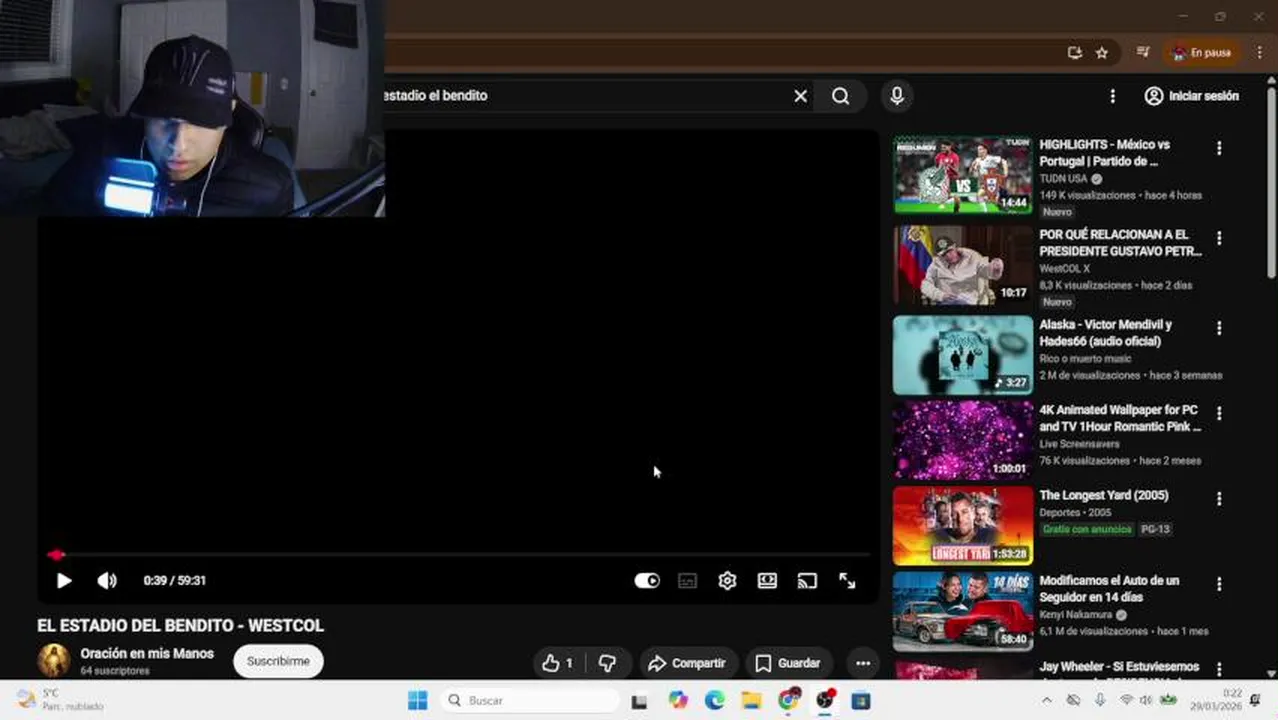
Task: Open Chrome three-dot menu
Action: pos(1259,53)
